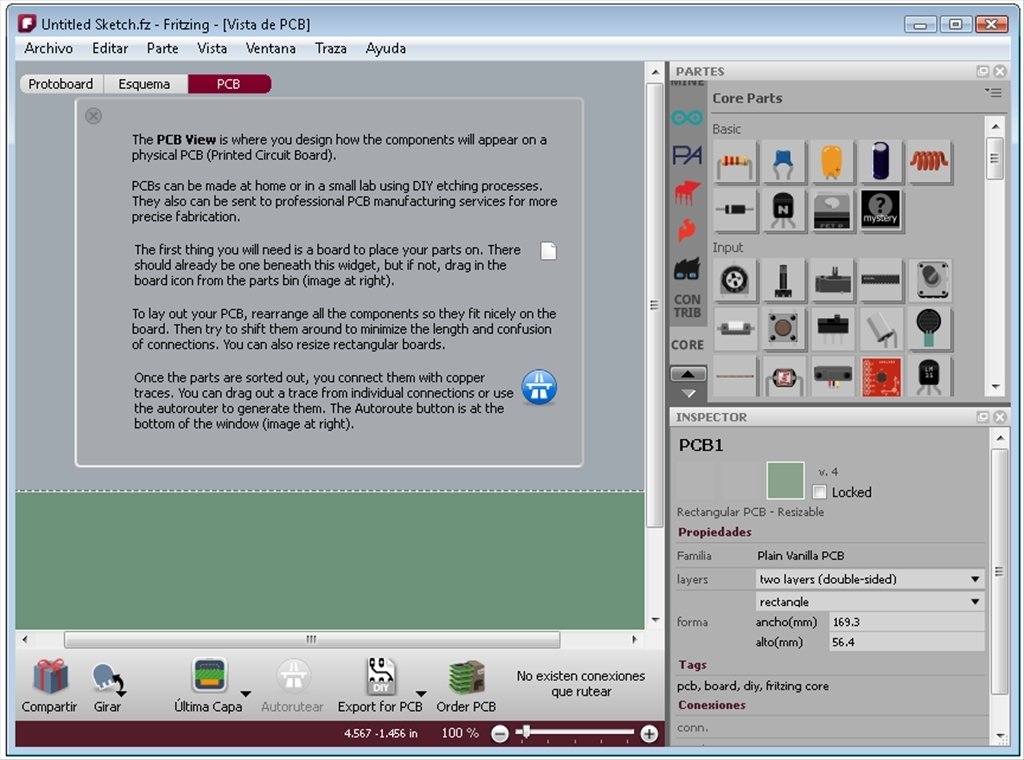Click the Girar rotate button
1024x760 pixels.
click(x=107, y=686)
